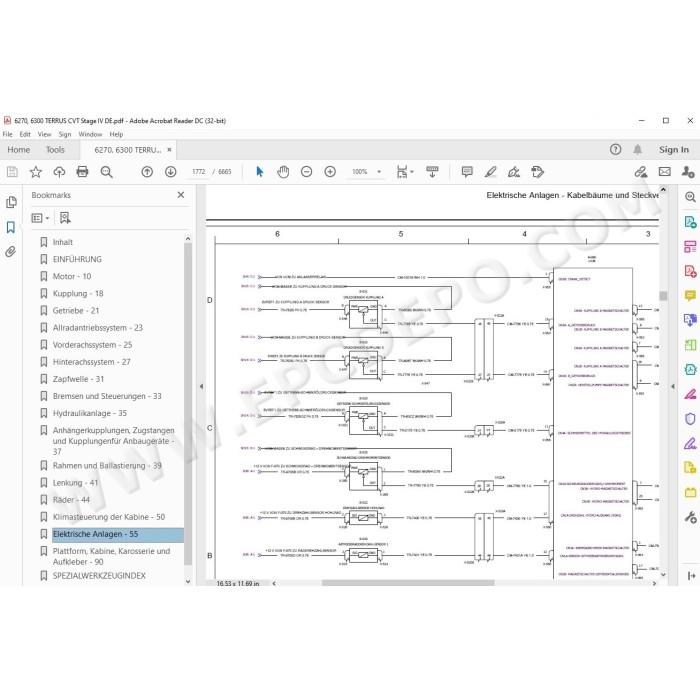The image size is (700, 700).
Task: Add the document to starred with the star icon
Action: tap(36, 172)
